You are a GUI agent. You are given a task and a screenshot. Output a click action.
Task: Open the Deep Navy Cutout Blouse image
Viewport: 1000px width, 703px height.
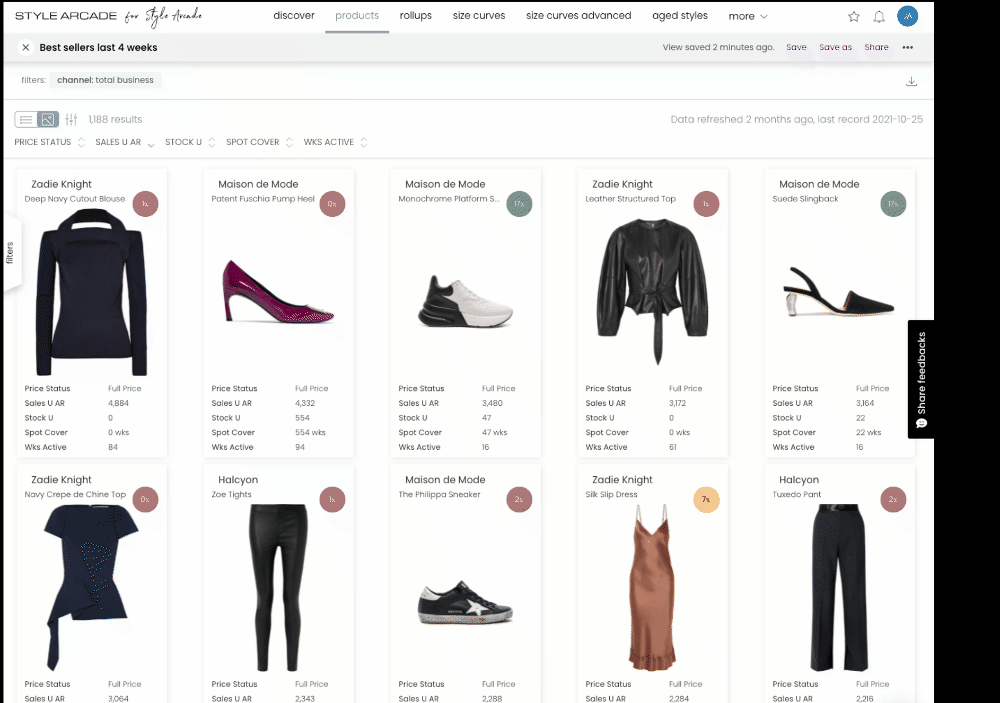(x=92, y=293)
